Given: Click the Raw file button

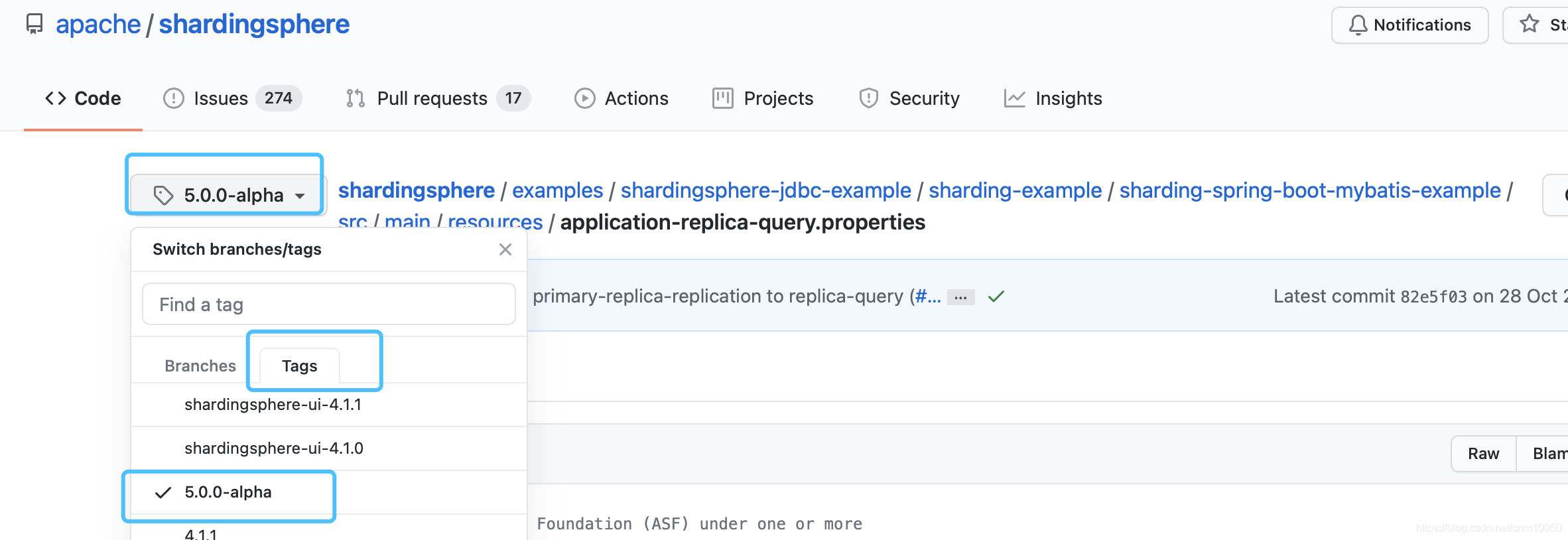Looking at the screenshot, I should click(1484, 454).
